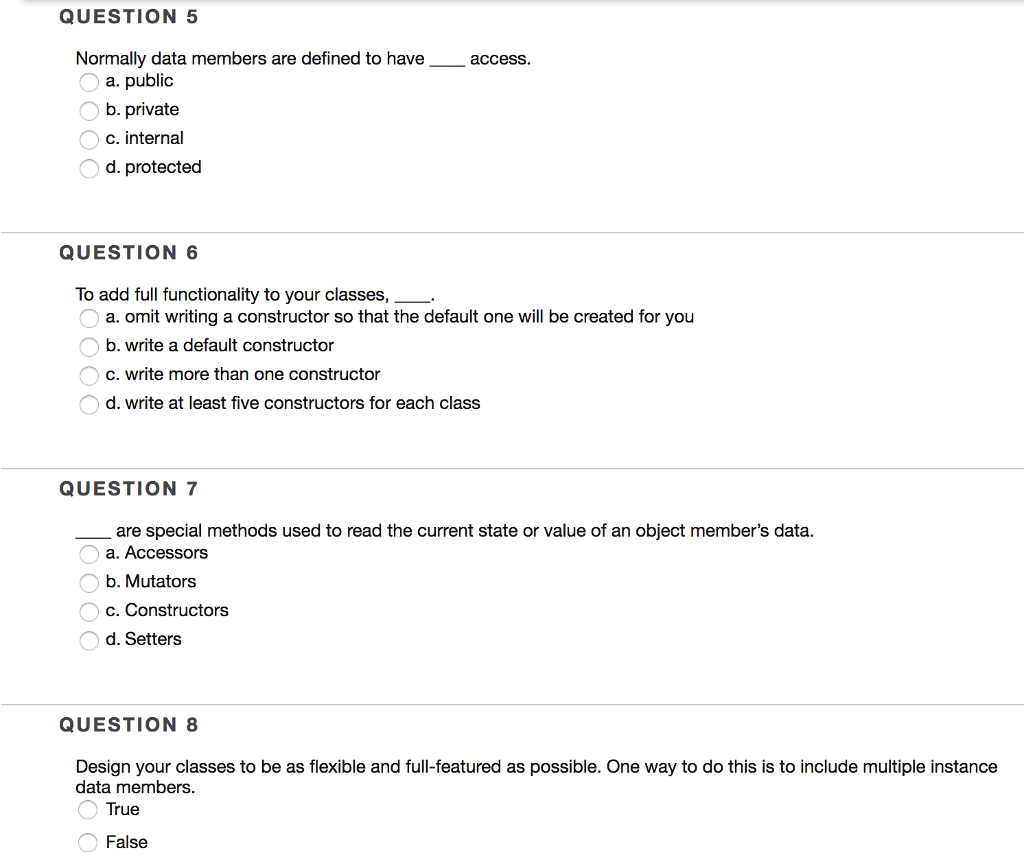Click the QUESTION 5 heading

click(129, 16)
